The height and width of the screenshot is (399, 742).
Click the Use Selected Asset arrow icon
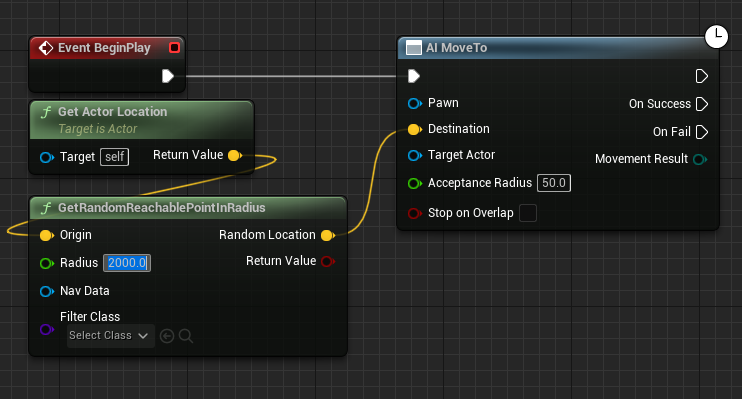click(167, 336)
